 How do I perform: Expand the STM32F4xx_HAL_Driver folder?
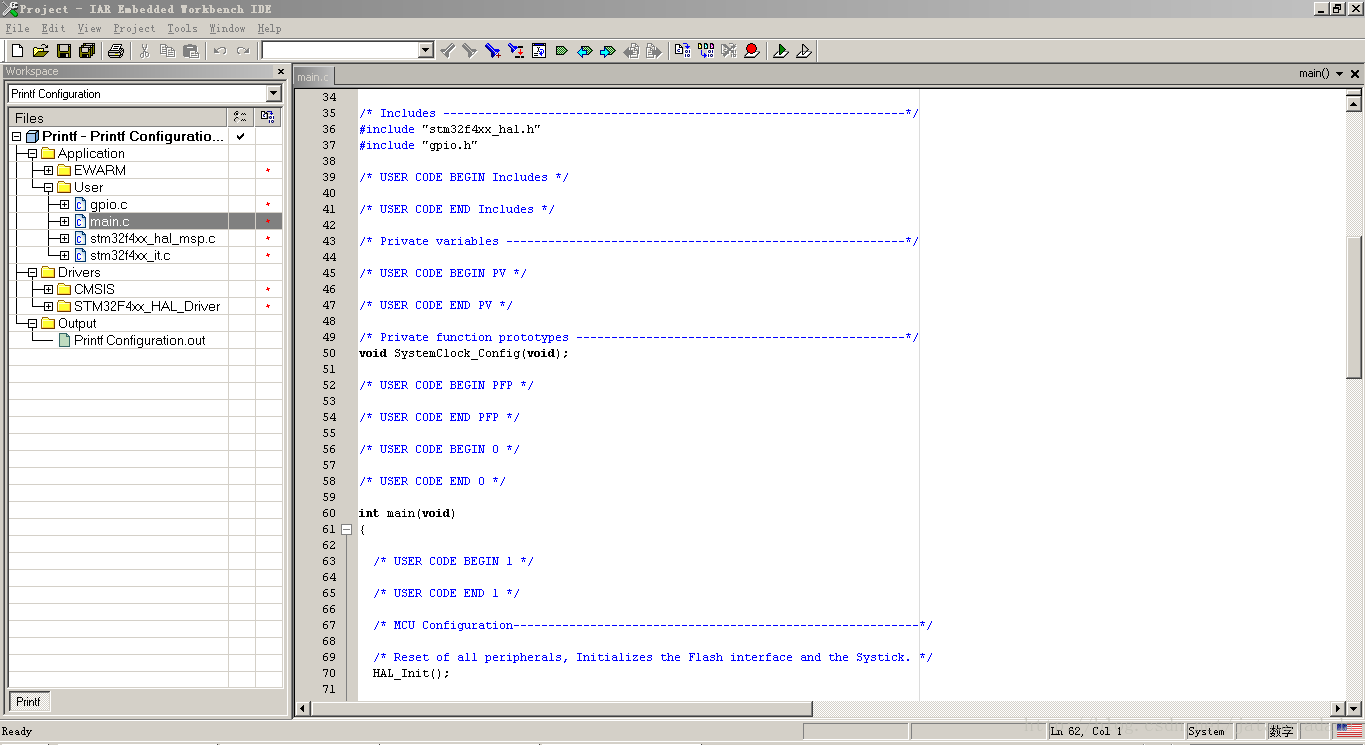click(48, 306)
